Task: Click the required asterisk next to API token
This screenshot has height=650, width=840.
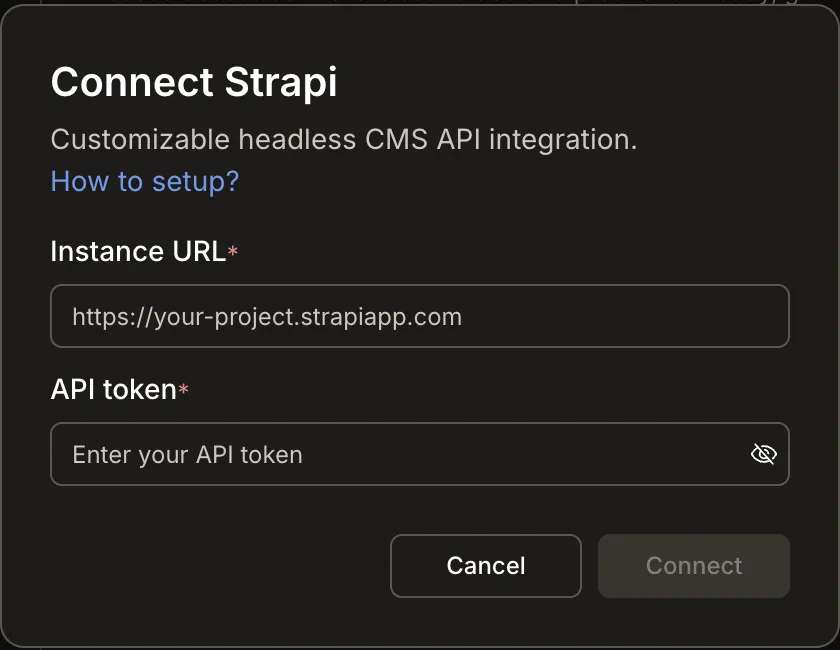Action: click(x=181, y=390)
